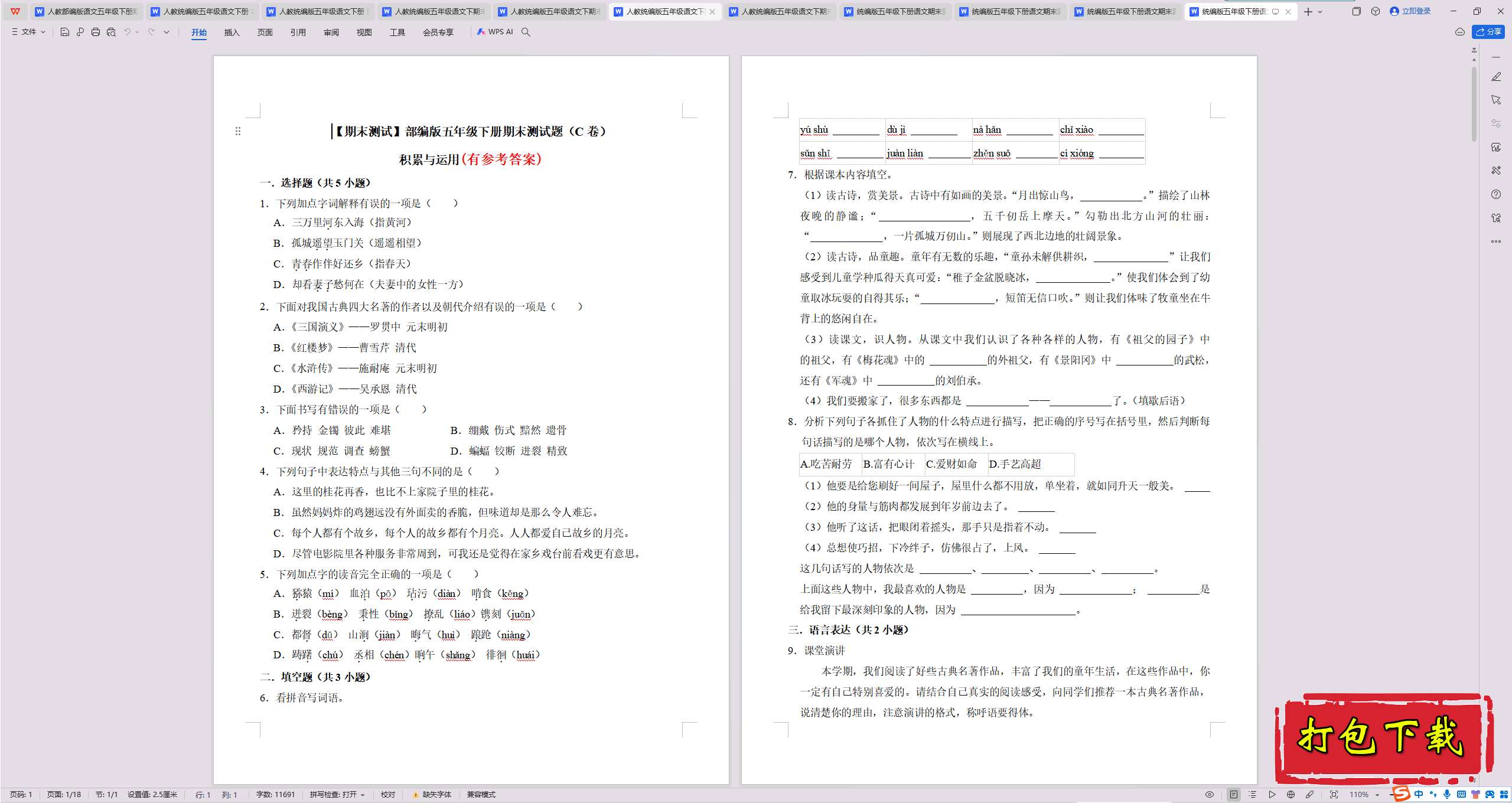Click the Undo arrow icon
Screen dimensions: 1512x803
pos(127,32)
